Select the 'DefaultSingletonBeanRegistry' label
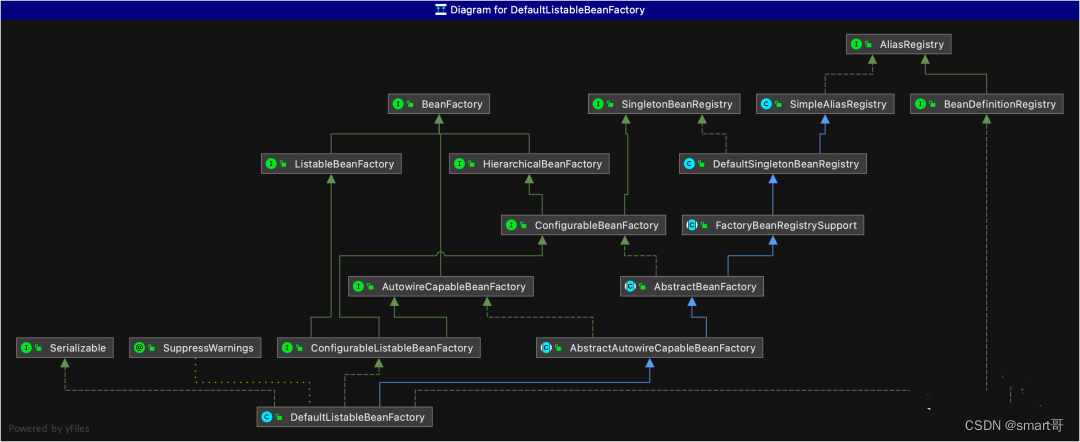Viewport: 1080px width, 442px height. tap(785, 164)
